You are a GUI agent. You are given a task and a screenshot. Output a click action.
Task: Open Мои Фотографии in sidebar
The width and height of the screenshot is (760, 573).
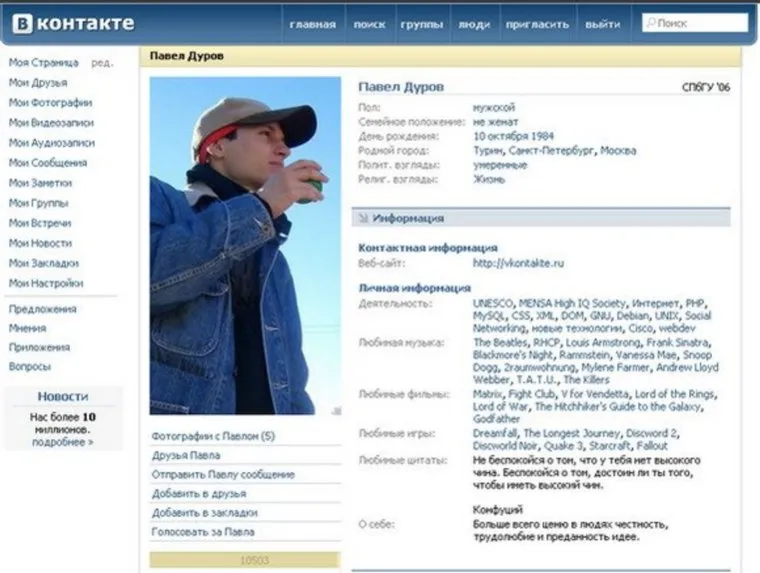pos(50,102)
